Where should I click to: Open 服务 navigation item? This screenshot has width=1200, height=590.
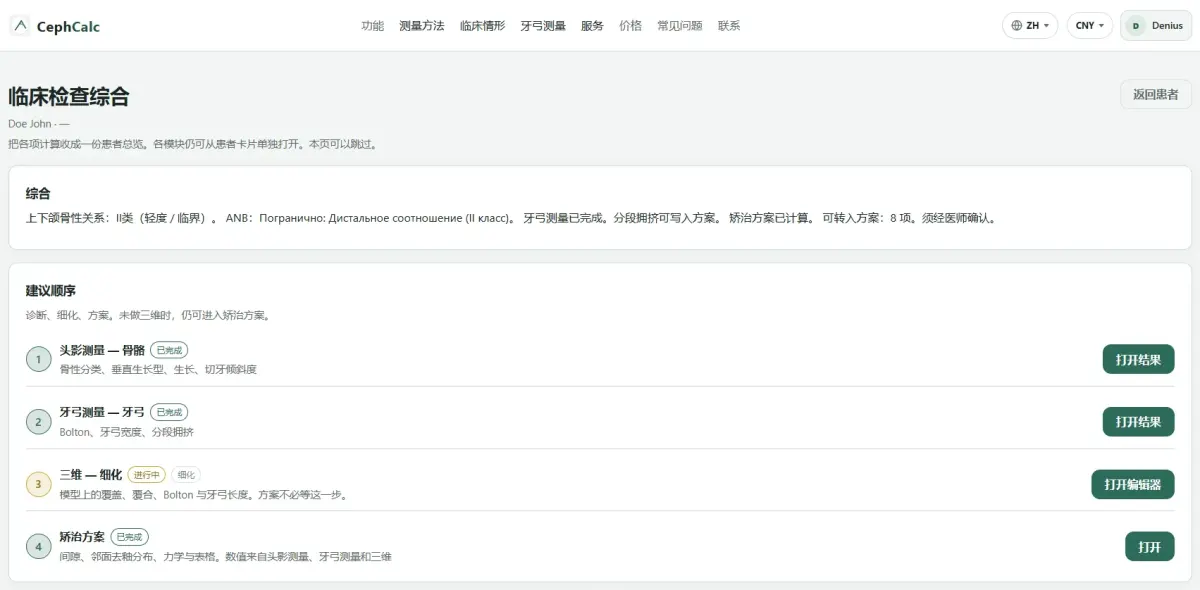[592, 26]
